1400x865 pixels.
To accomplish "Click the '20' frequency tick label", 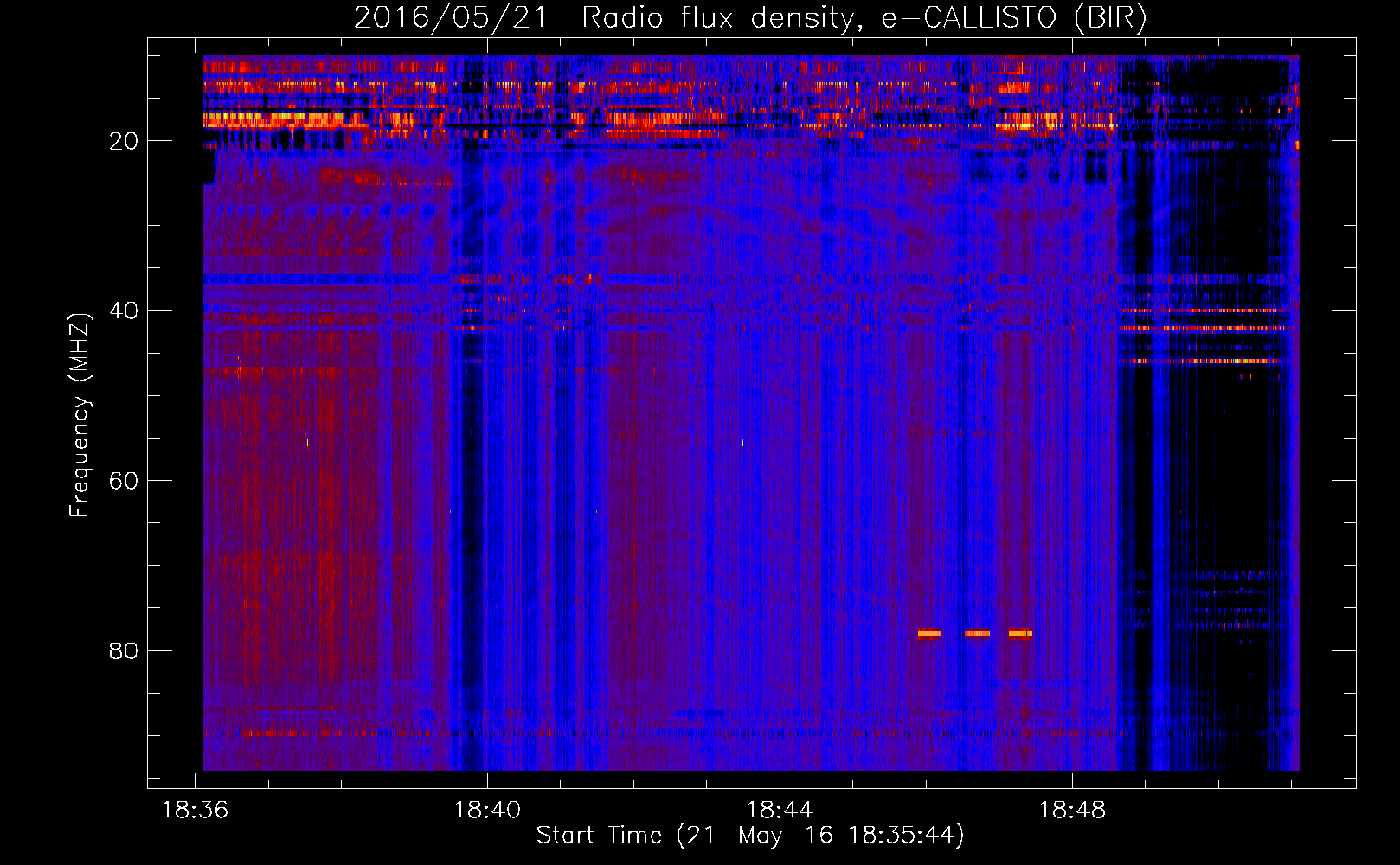I will click(x=124, y=141).
